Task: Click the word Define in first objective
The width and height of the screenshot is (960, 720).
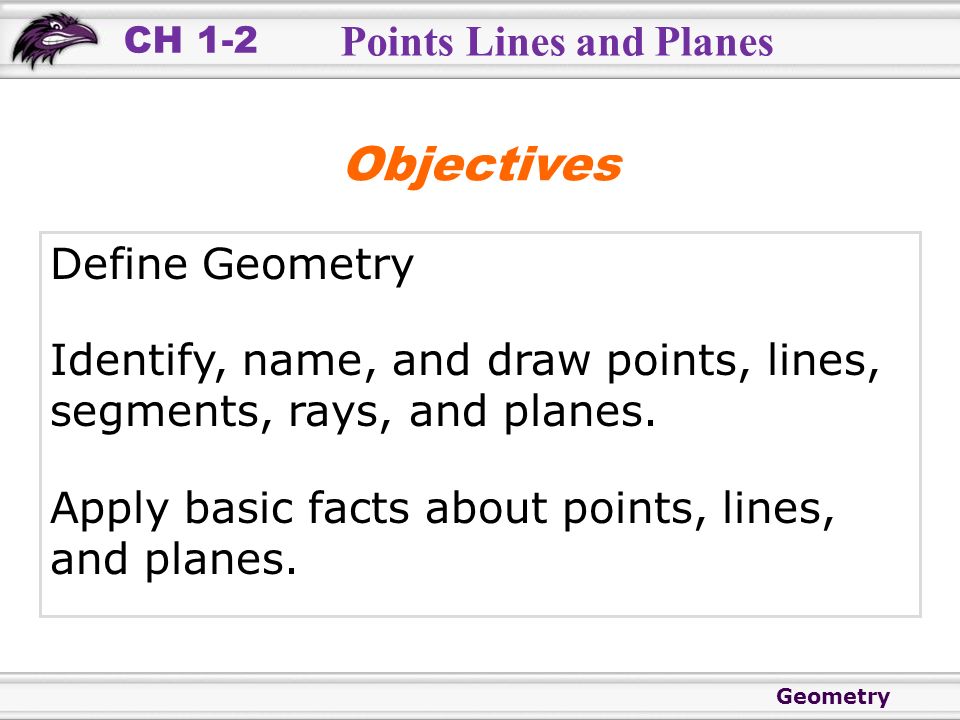Action: tap(119, 264)
